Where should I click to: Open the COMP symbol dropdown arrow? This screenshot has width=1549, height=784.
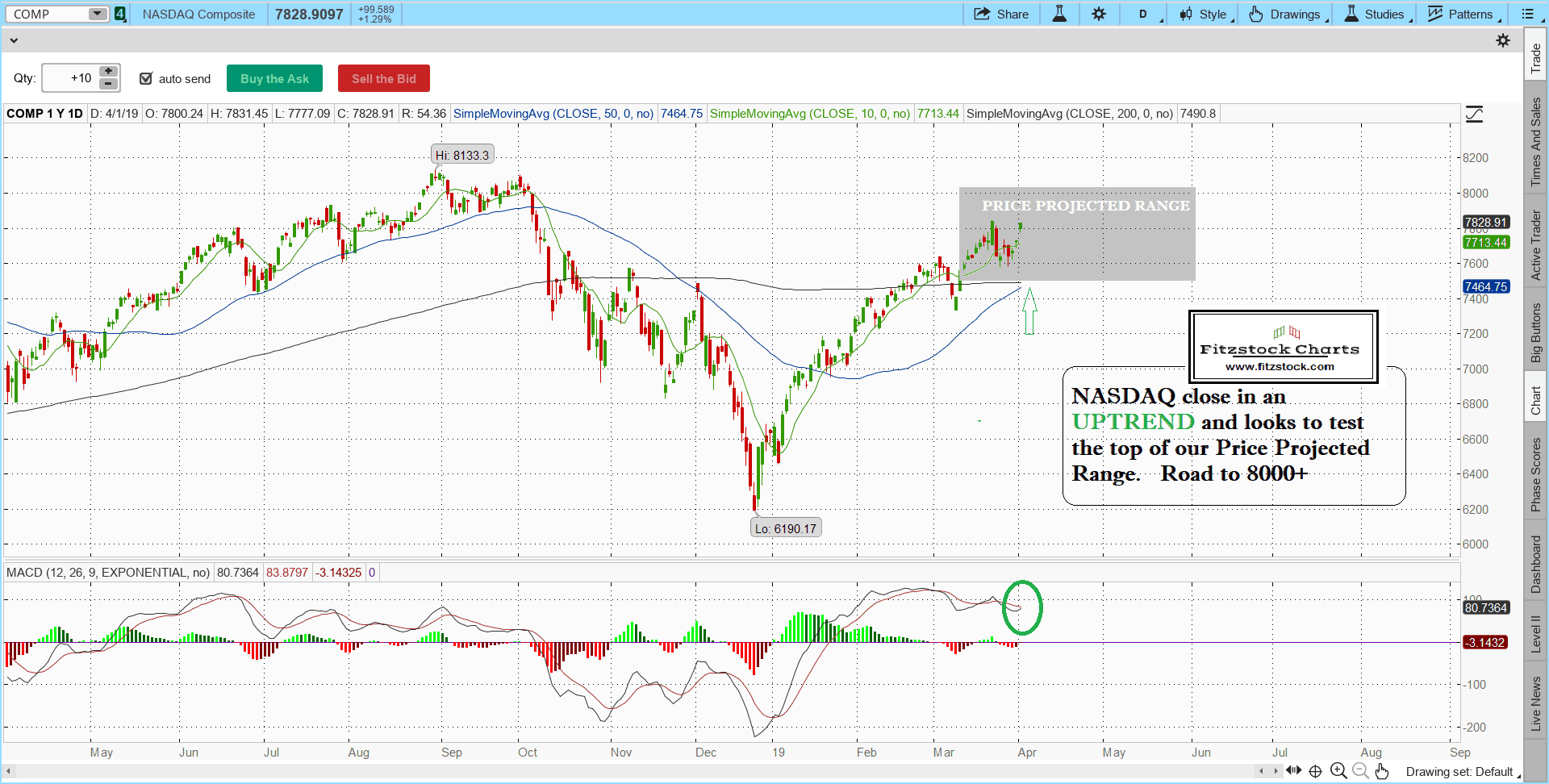pos(97,14)
